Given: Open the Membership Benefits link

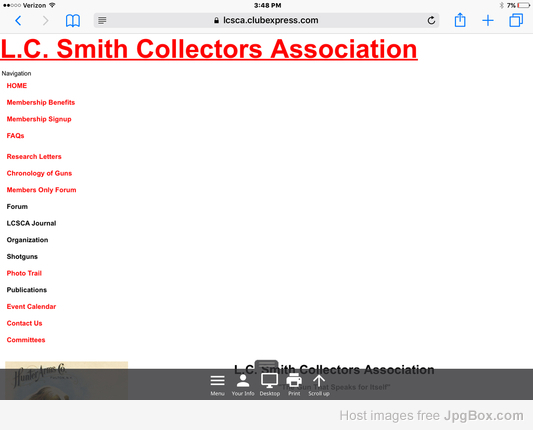Looking at the screenshot, I should pos(41,102).
